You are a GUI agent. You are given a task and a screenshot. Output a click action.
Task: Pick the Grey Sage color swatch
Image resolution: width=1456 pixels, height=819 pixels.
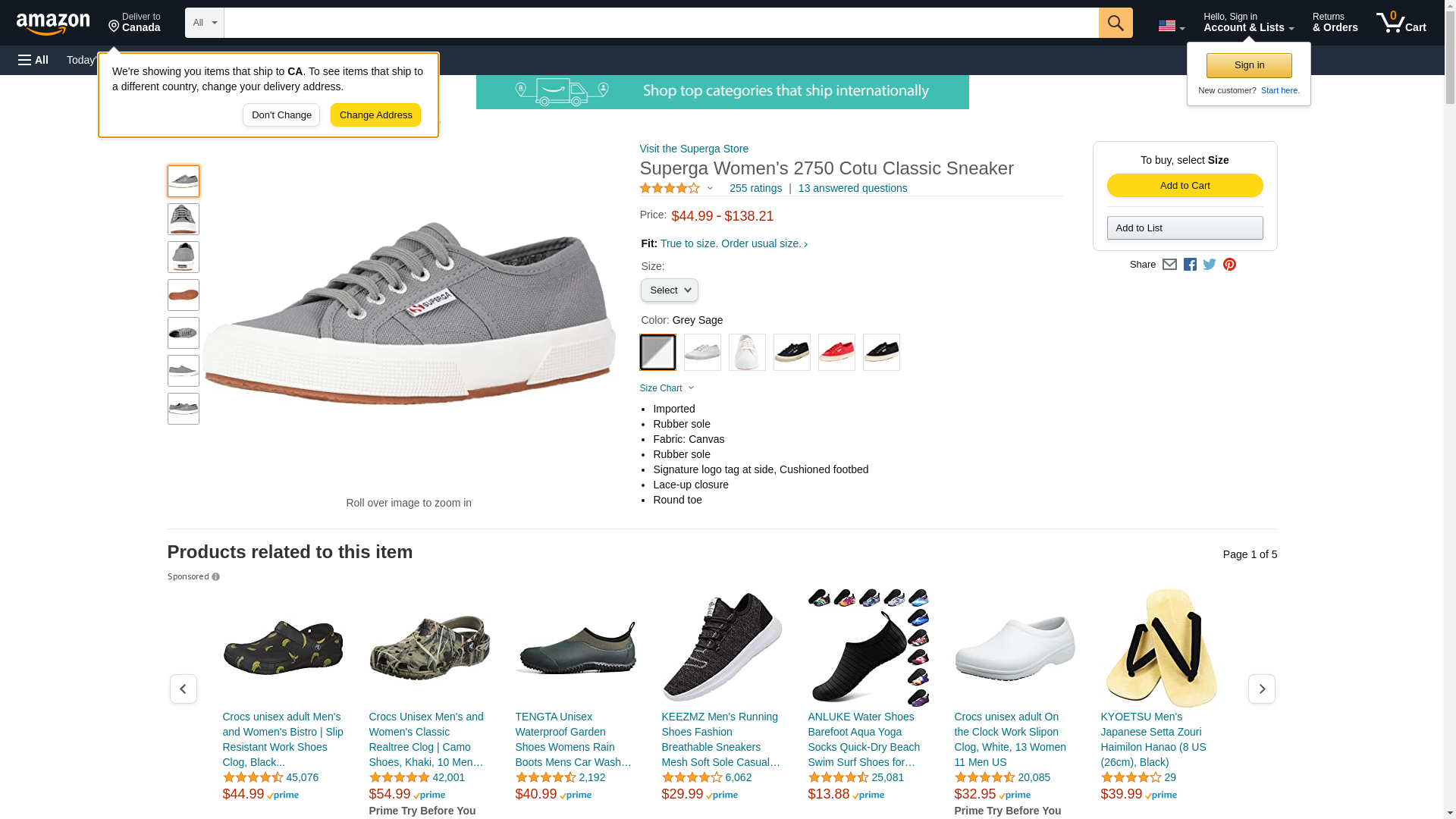(657, 352)
